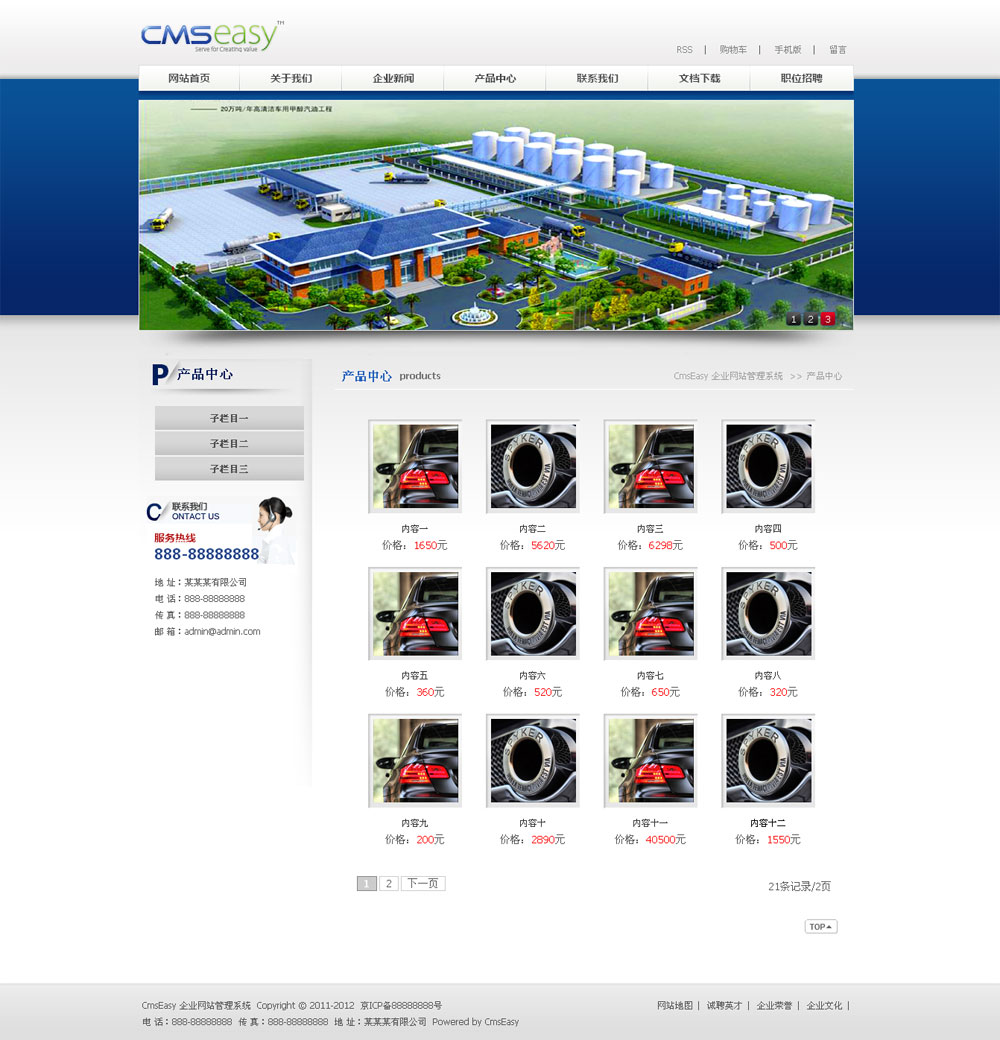Viewport: 1000px width, 1040px height.
Task: Select sidebar category 子栏目一
Action: (229, 418)
